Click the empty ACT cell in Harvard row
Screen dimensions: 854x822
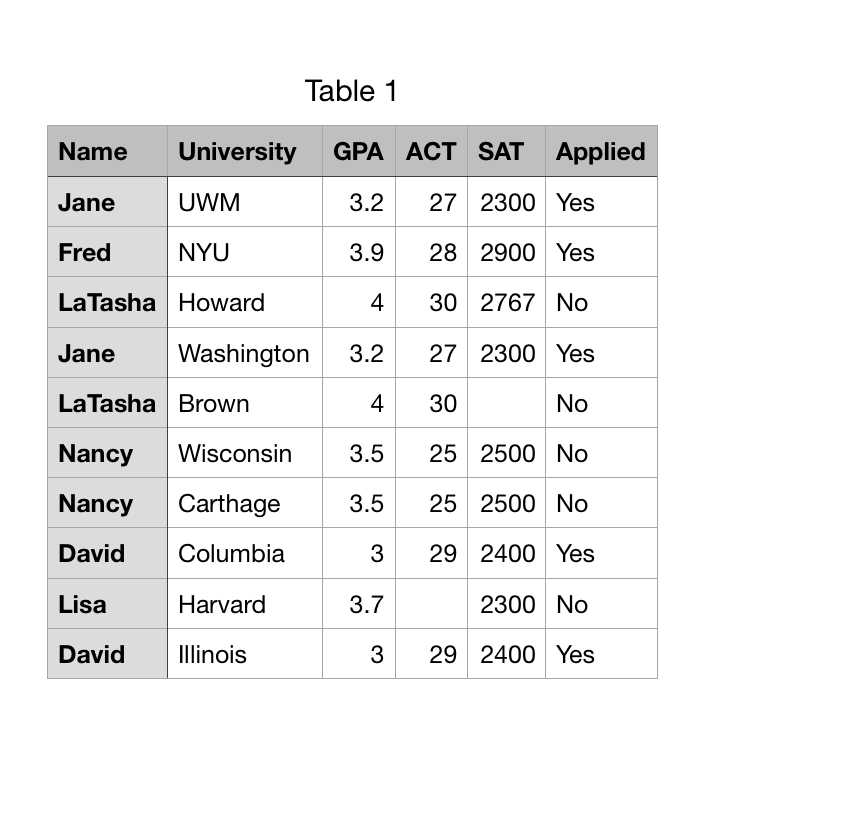click(431, 604)
